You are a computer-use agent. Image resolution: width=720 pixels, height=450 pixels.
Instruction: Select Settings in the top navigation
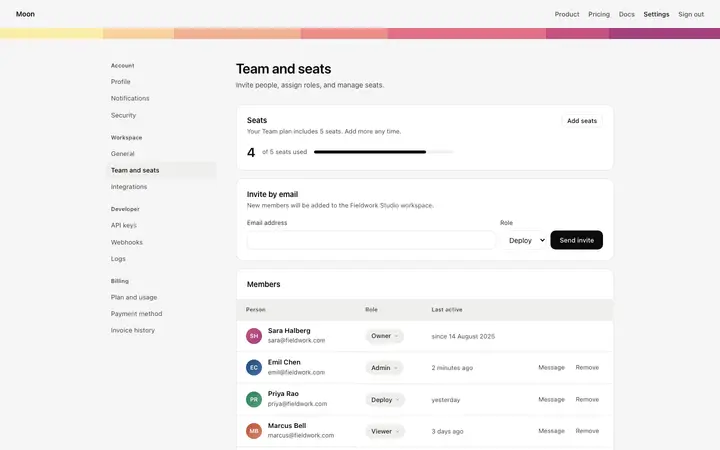tap(656, 14)
